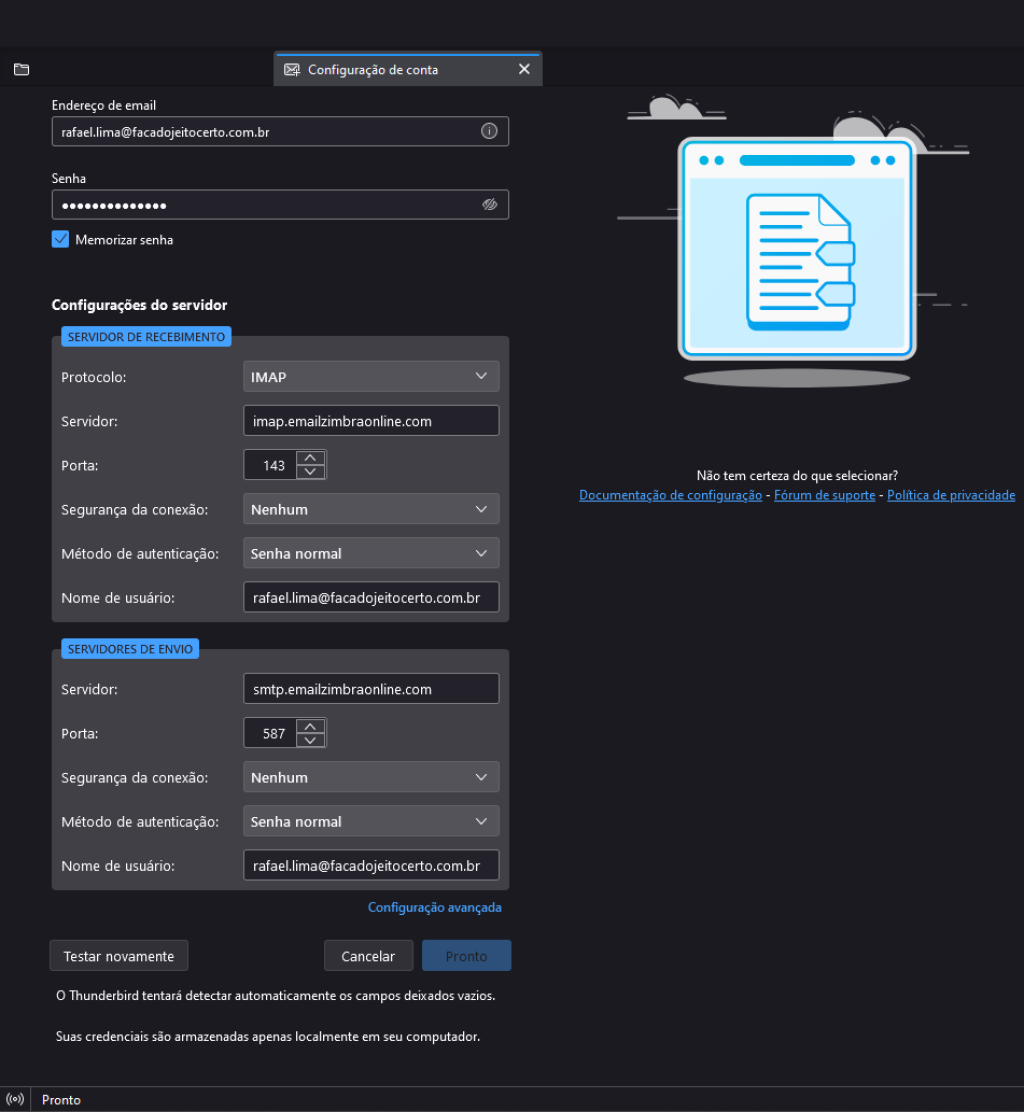Increase the incoming port 143 with the up arrow
Viewport: 1024px width, 1112px height.
click(x=310, y=458)
